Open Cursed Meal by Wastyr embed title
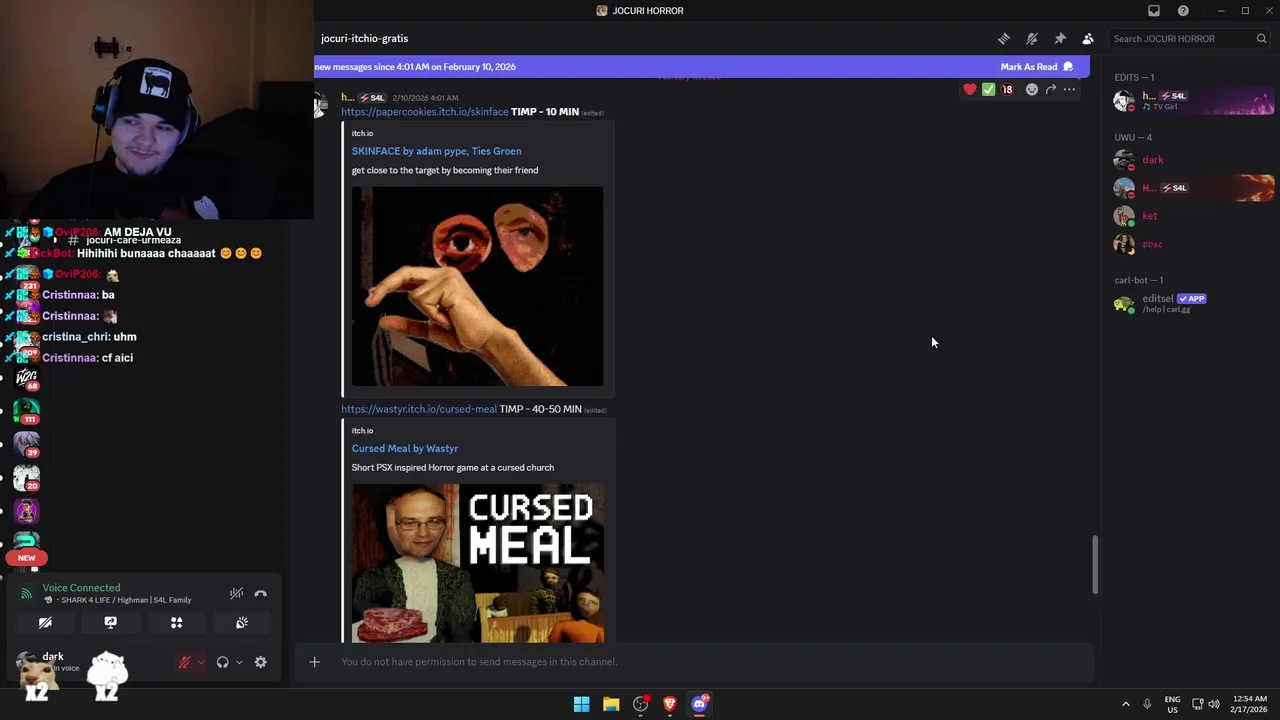This screenshot has height=720, width=1280. [x=404, y=449]
